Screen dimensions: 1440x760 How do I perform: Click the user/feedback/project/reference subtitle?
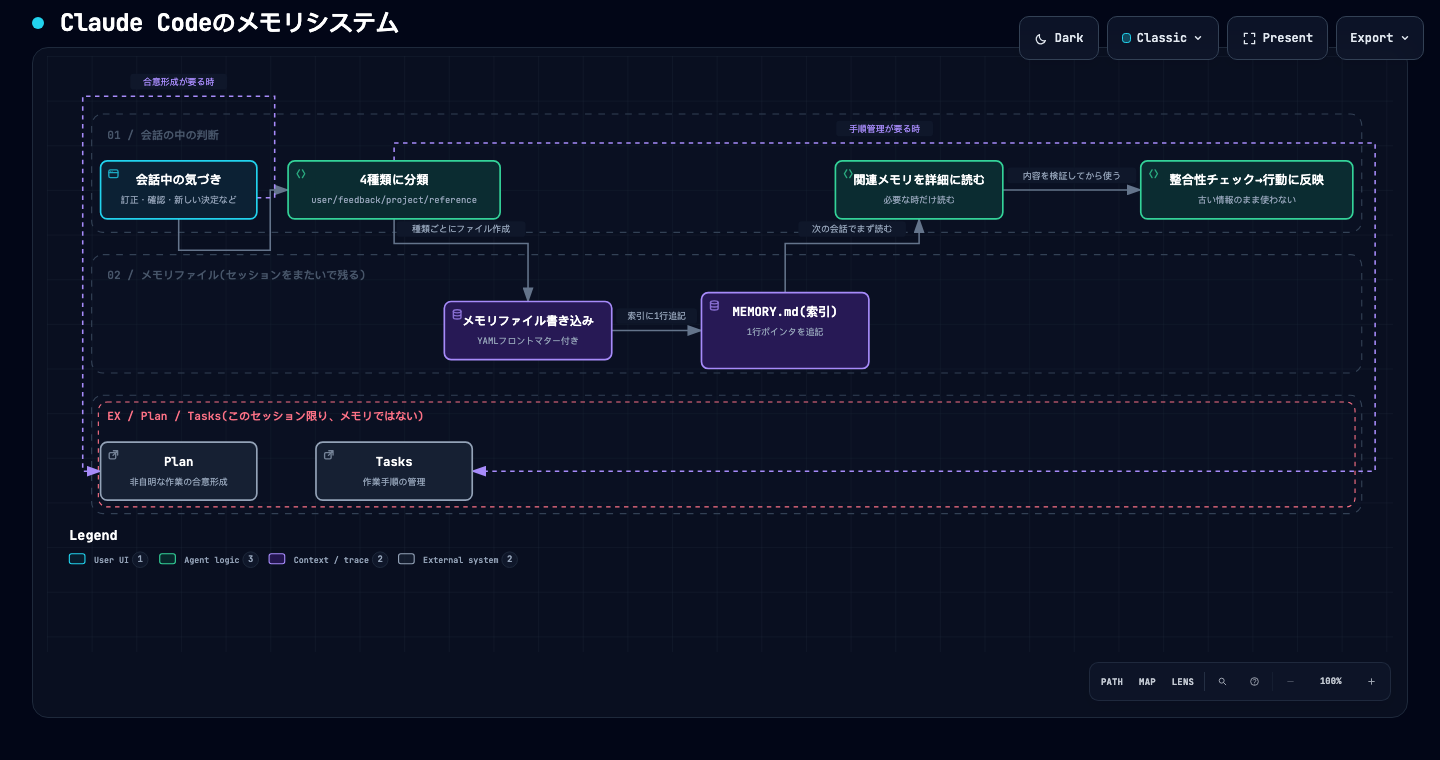click(394, 200)
